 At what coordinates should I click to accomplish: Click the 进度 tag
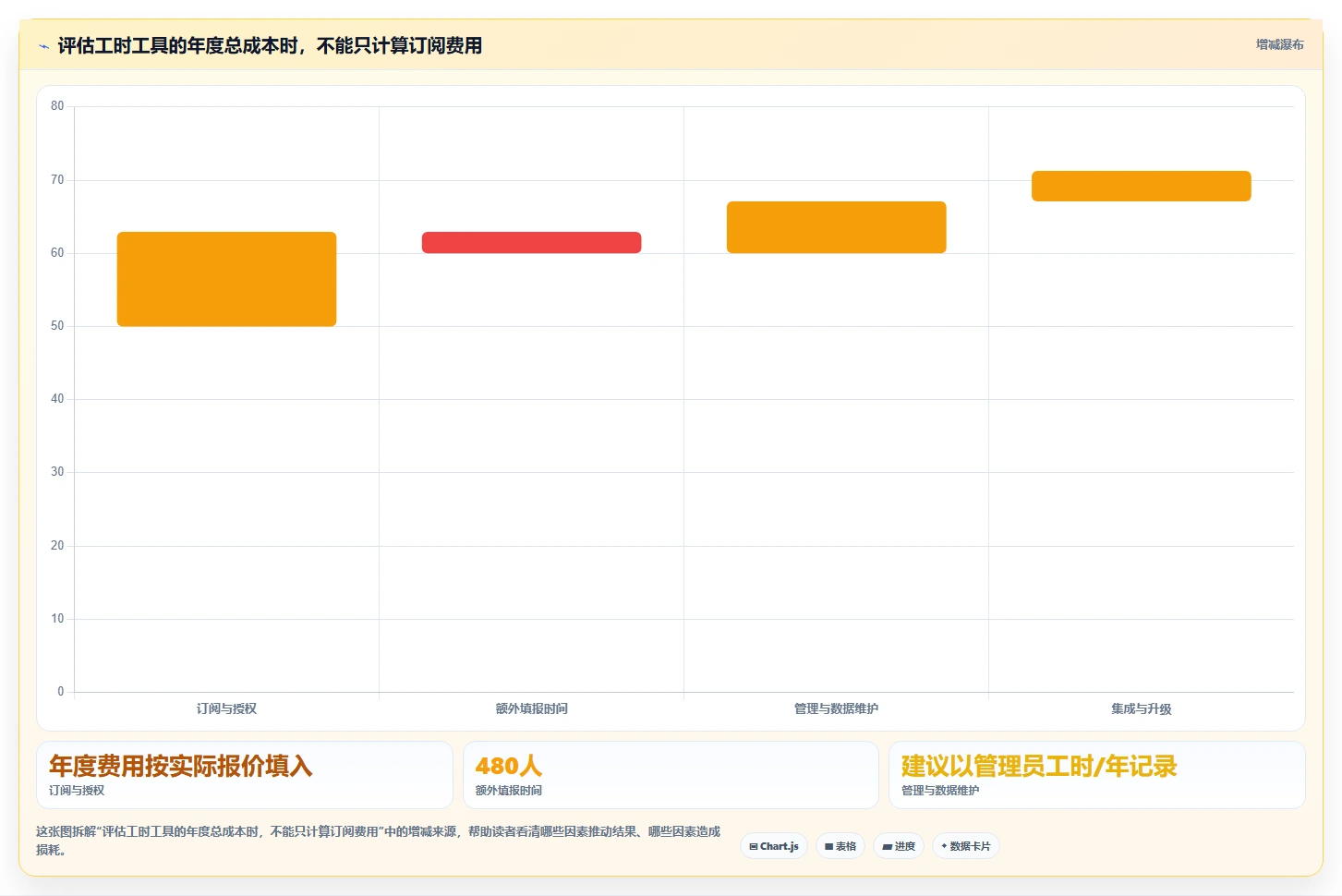[899, 846]
